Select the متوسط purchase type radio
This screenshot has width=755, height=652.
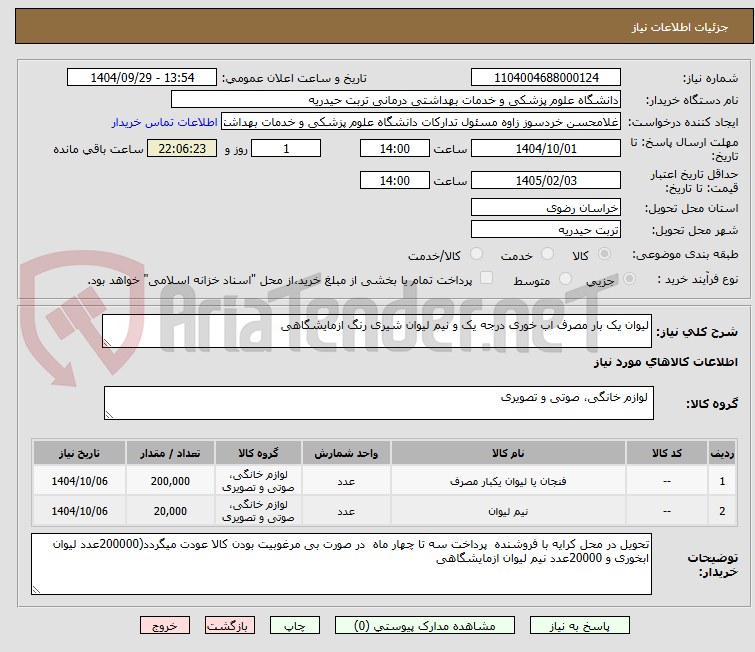565,279
